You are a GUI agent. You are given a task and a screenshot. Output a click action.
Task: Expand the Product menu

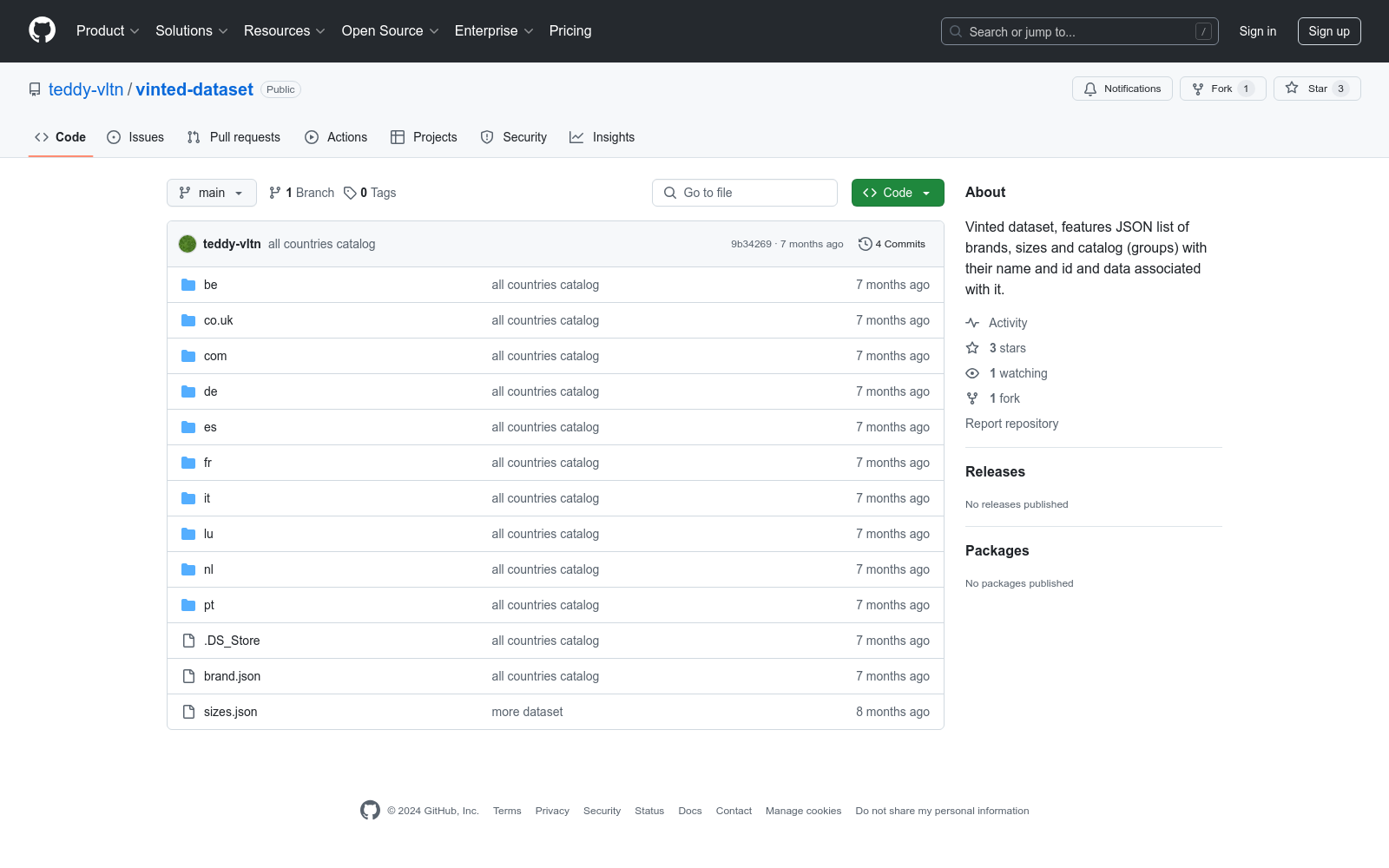(108, 31)
